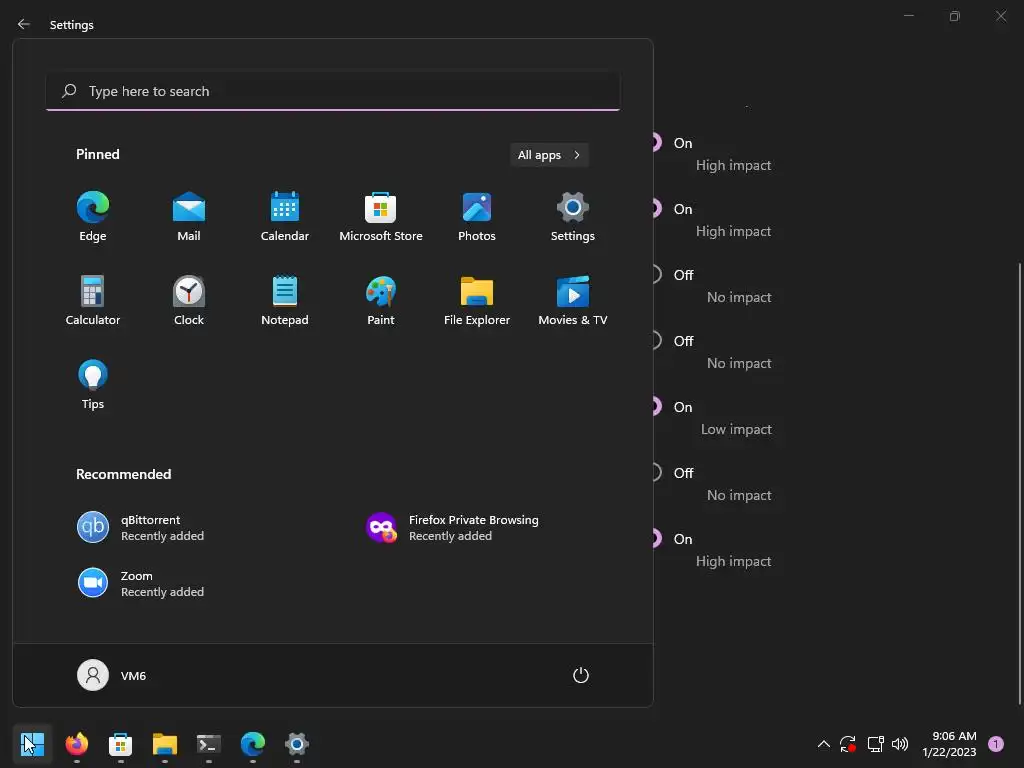Open Firefox from the taskbar
The width and height of the screenshot is (1024, 768).
click(x=76, y=744)
